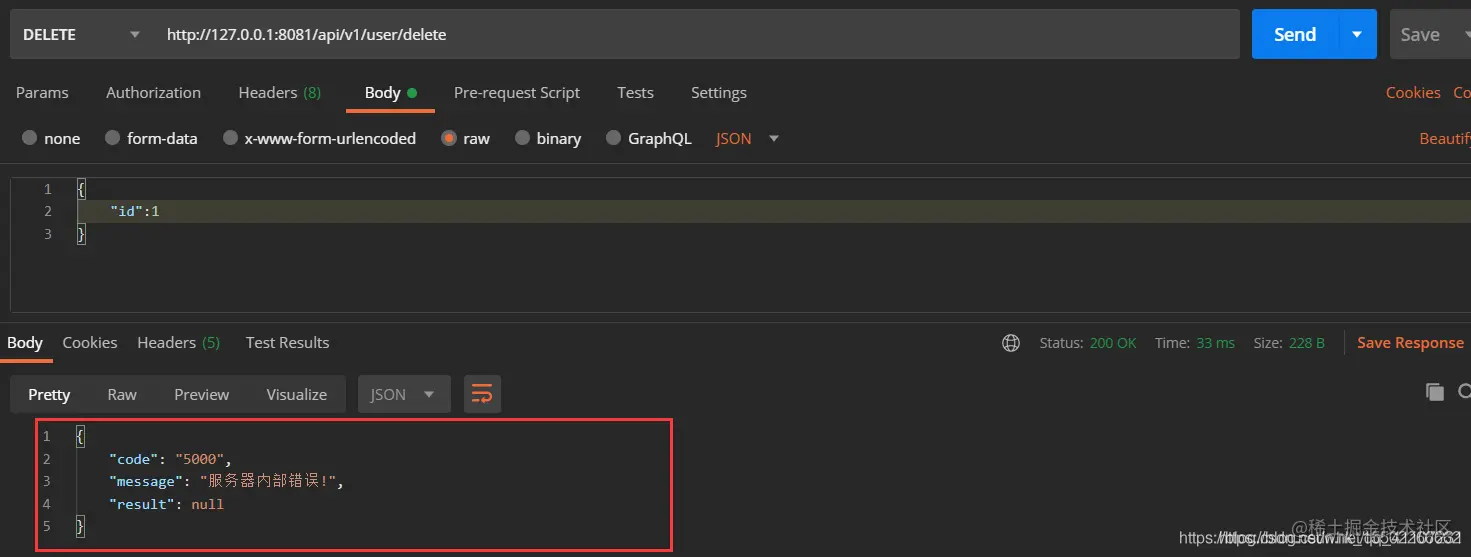The width and height of the screenshot is (1471, 557).
Task: Go to the Tests tab
Action: tap(635, 92)
